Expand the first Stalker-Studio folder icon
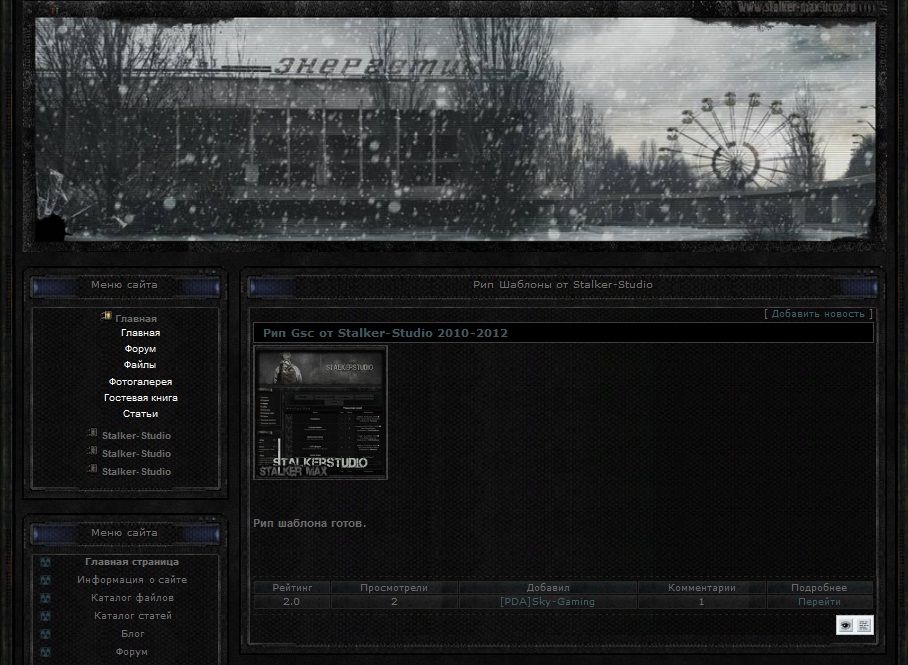908x665 pixels. [x=92, y=433]
